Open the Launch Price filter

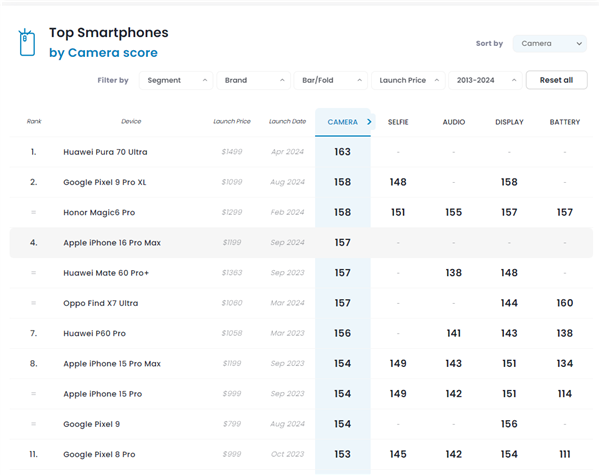[409, 80]
